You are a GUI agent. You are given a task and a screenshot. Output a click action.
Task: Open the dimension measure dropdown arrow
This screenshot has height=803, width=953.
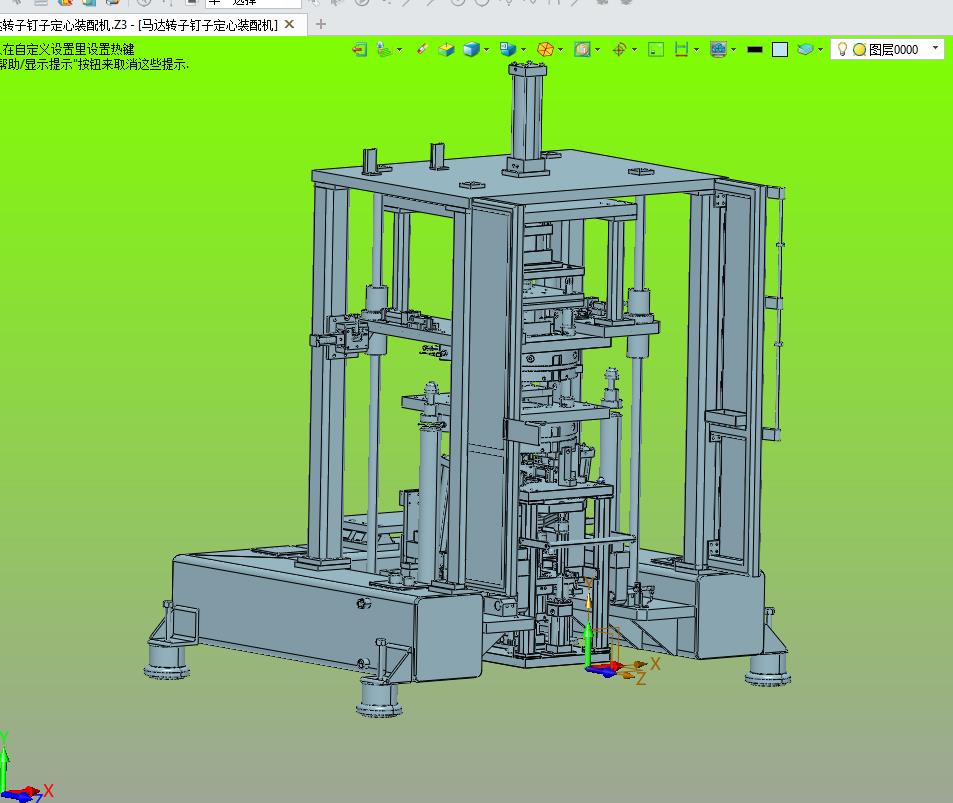point(697,50)
